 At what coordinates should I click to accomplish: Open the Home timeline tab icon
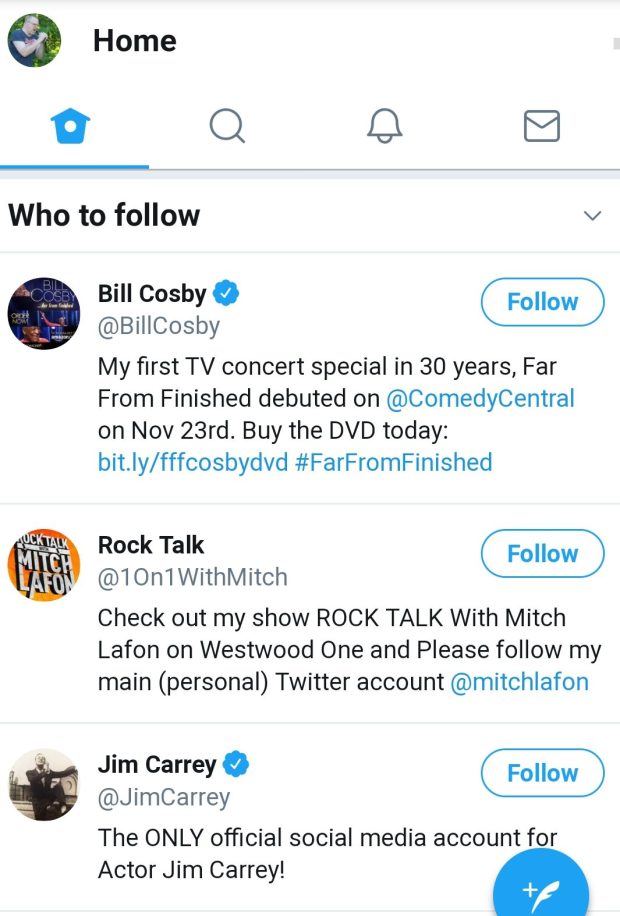point(71,127)
